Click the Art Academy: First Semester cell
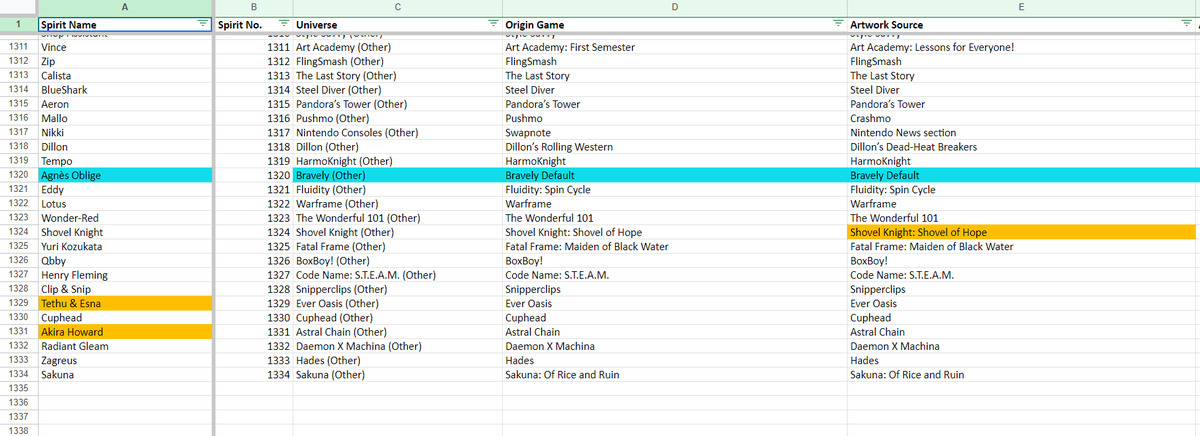 pyautogui.click(x=675, y=47)
